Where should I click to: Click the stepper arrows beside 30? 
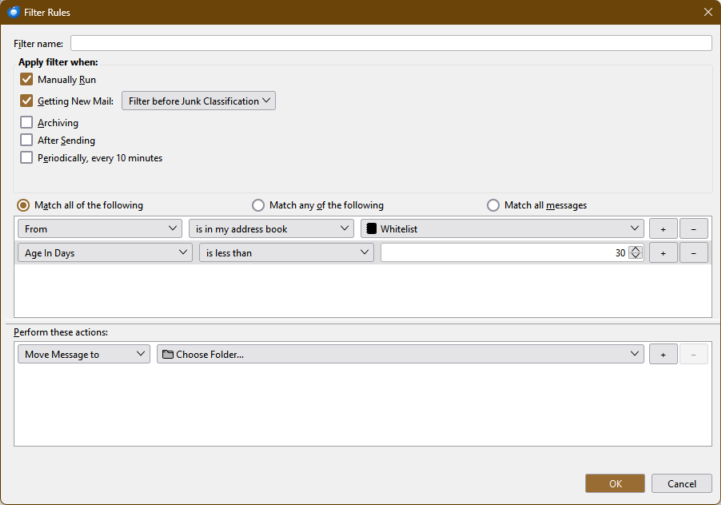[635, 252]
